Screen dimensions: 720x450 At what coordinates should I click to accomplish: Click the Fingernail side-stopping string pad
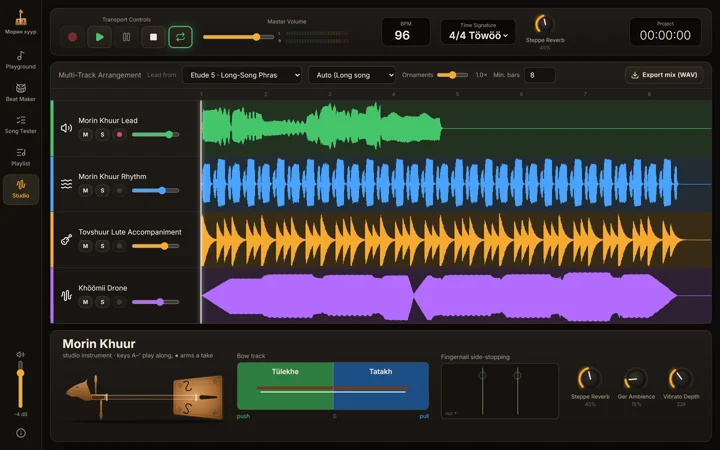tap(500, 391)
